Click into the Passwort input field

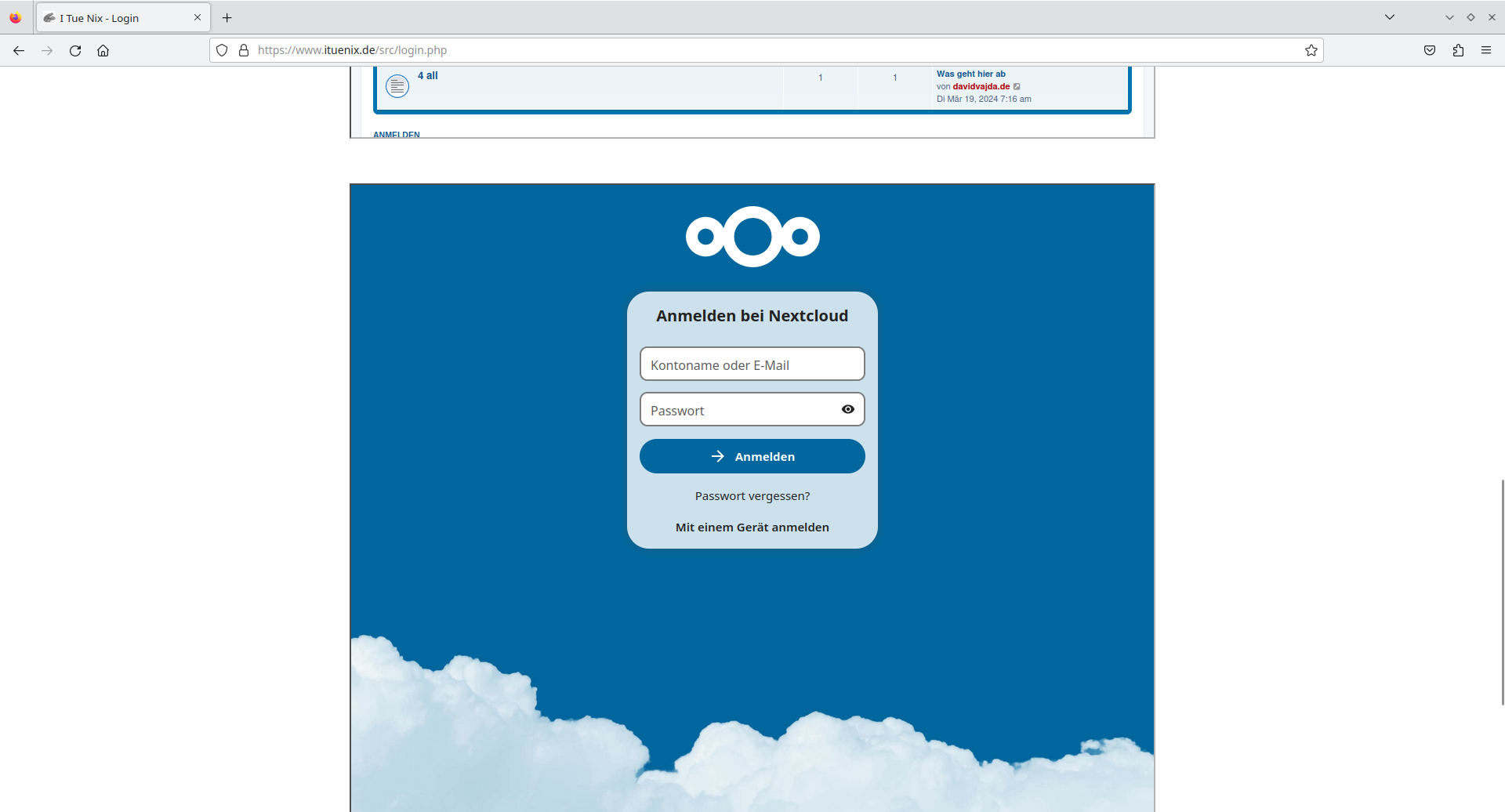[x=737, y=410]
